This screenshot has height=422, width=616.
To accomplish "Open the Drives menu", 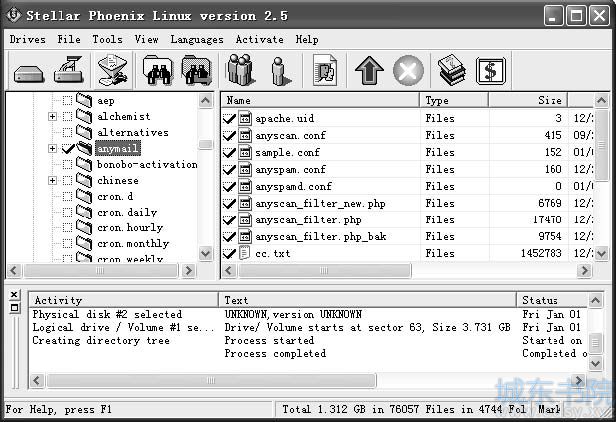I will (x=28, y=39).
